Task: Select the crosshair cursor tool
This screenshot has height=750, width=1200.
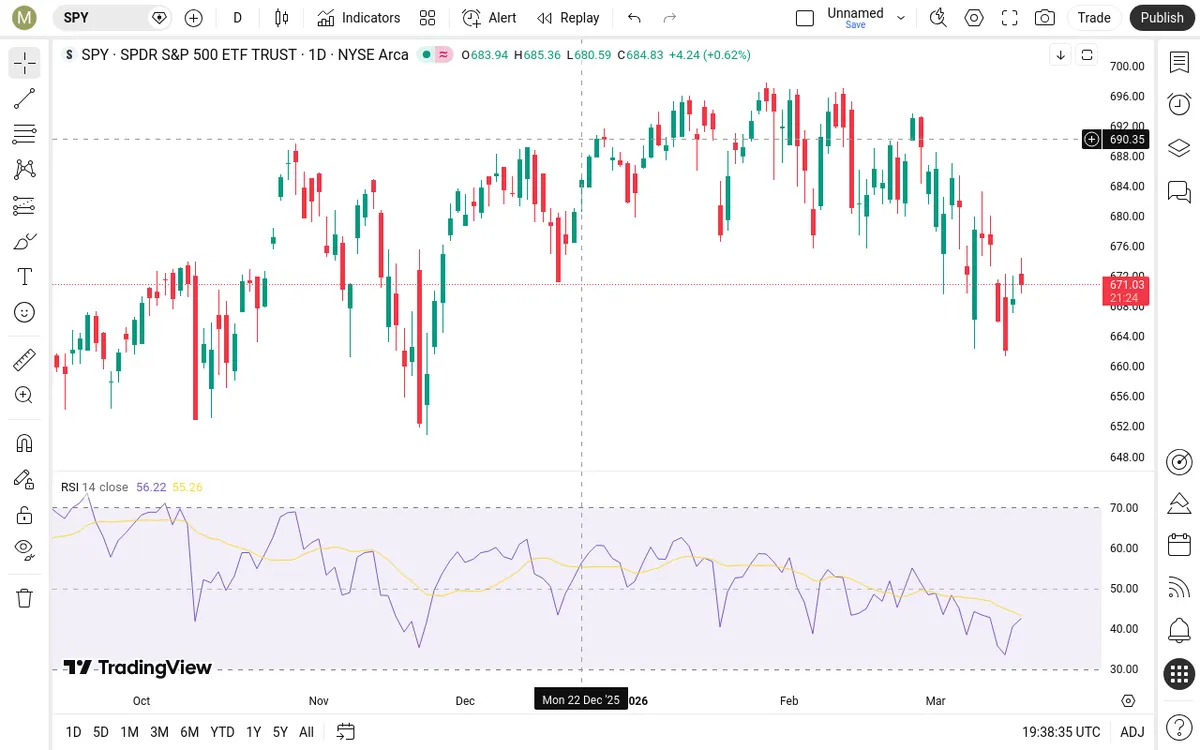Action: [25, 63]
